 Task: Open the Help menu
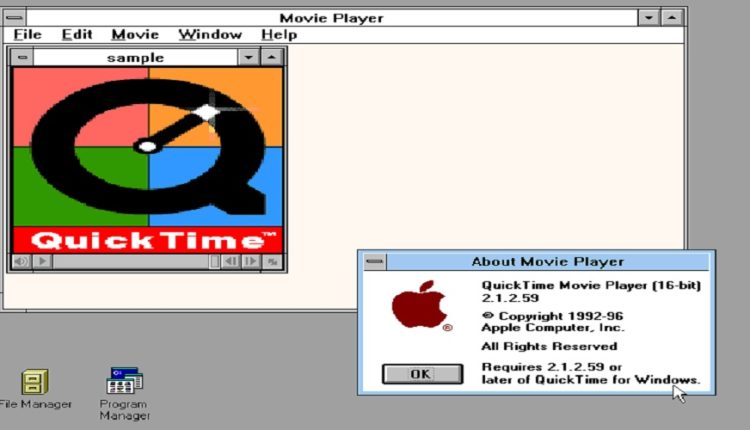pyautogui.click(x=279, y=34)
